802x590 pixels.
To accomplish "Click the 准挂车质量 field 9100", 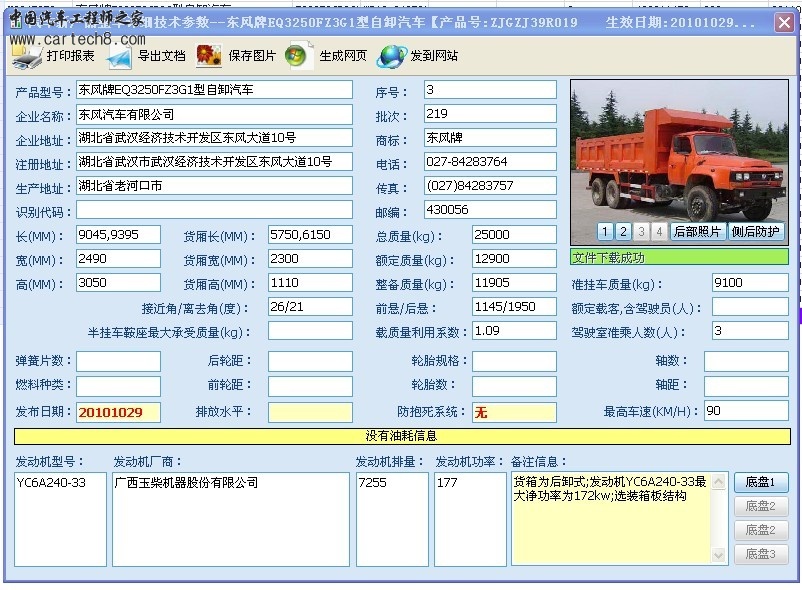I will tap(750, 283).
